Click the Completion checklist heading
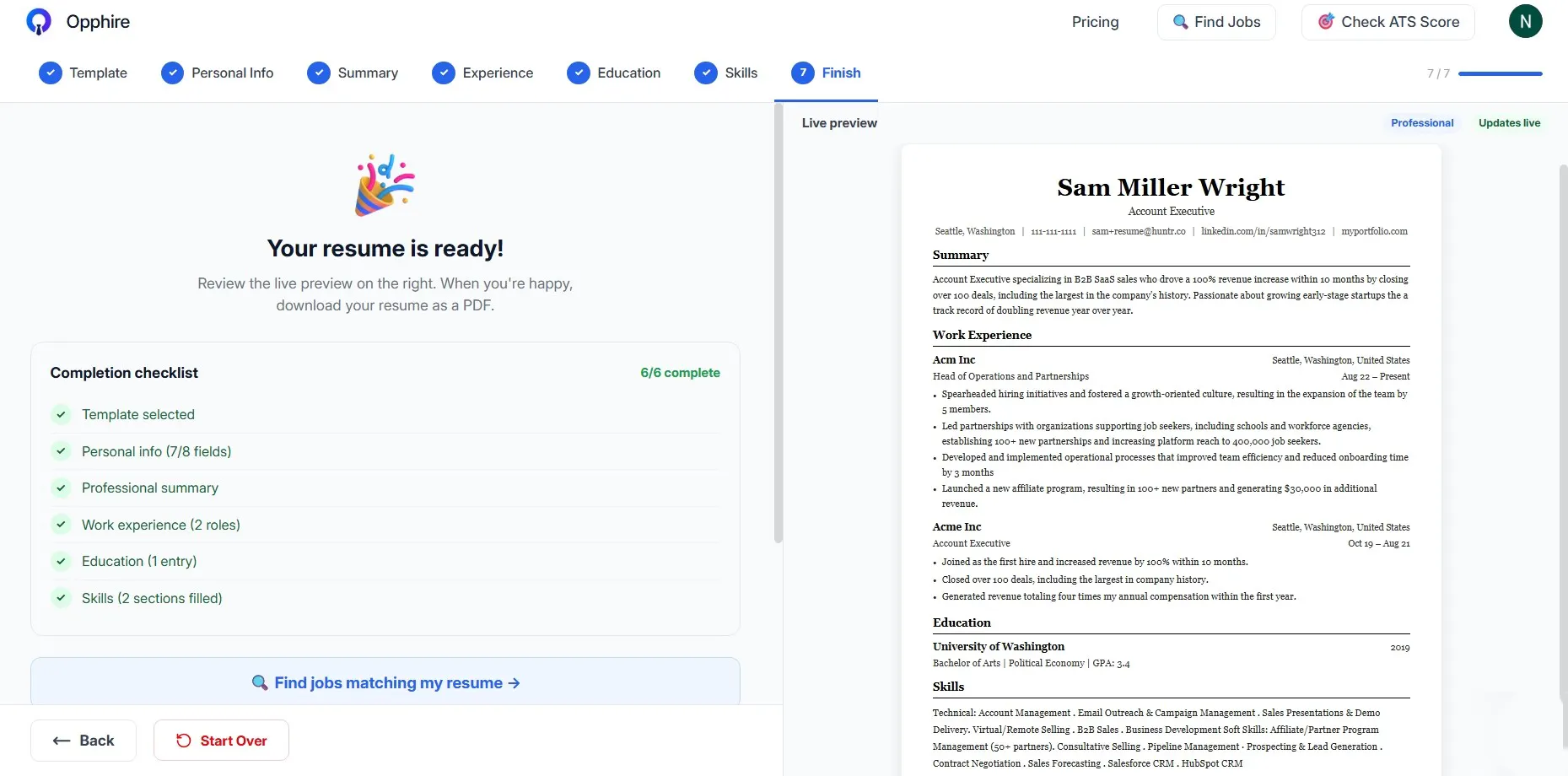This screenshot has width=1568, height=776. pos(124,373)
